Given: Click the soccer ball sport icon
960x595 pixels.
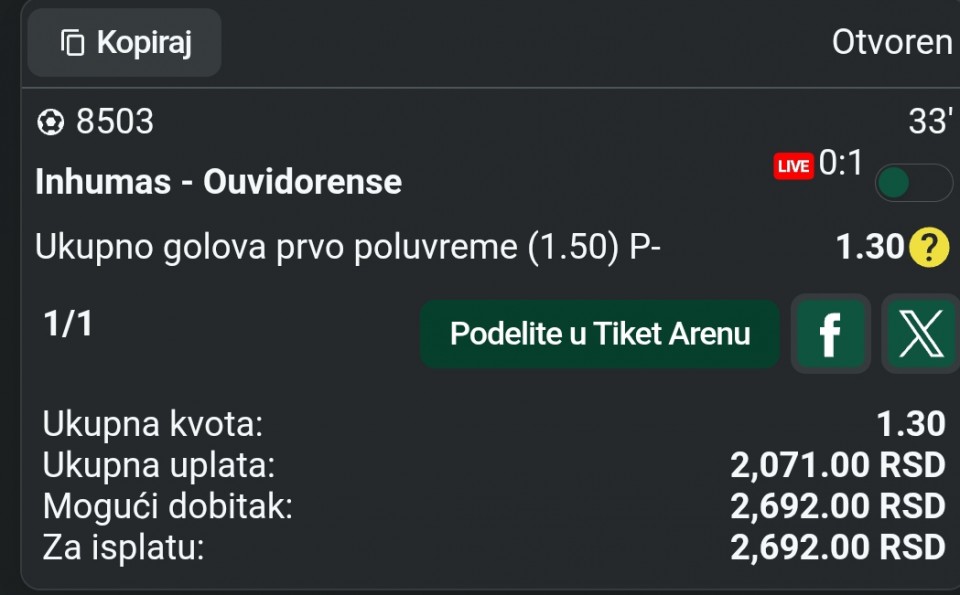Looking at the screenshot, I should (x=49, y=123).
